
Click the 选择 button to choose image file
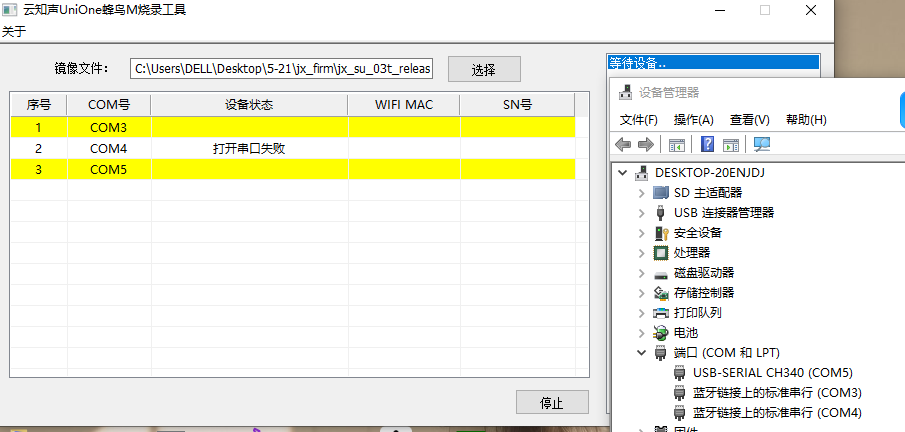pos(484,69)
